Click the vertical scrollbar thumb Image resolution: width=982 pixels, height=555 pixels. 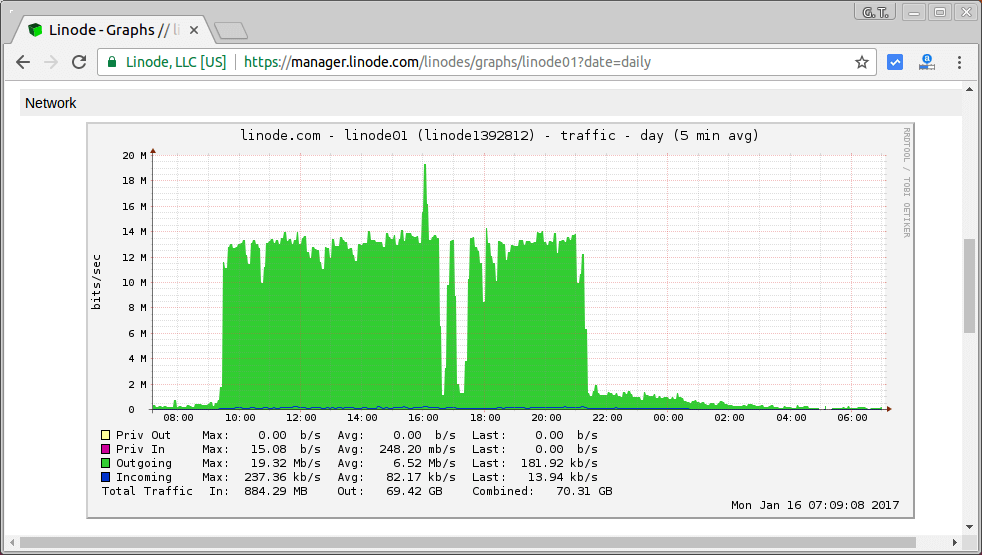pyautogui.click(x=969, y=285)
